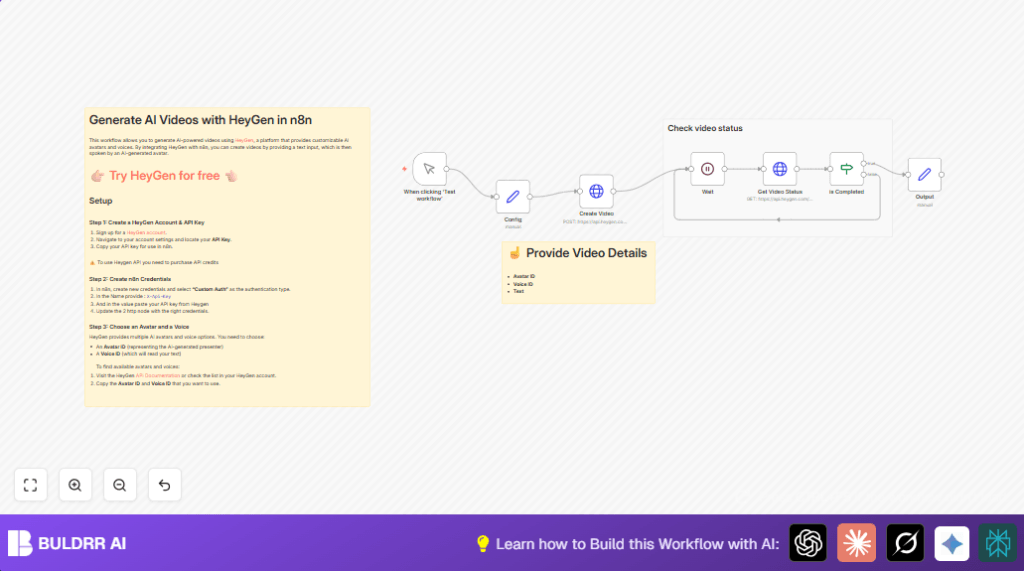Select the Config pencil node
The width and height of the screenshot is (1024, 571).
[513, 197]
